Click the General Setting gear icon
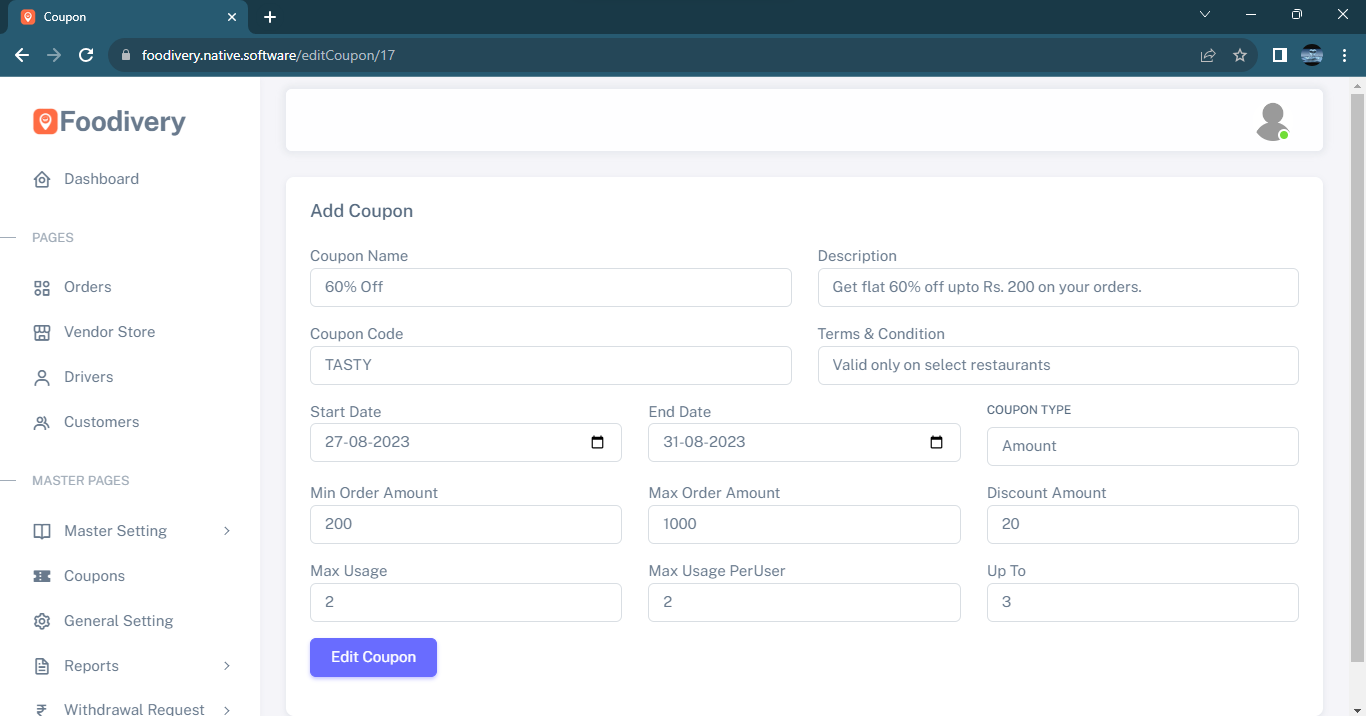1366x716 pixels. 42,622
